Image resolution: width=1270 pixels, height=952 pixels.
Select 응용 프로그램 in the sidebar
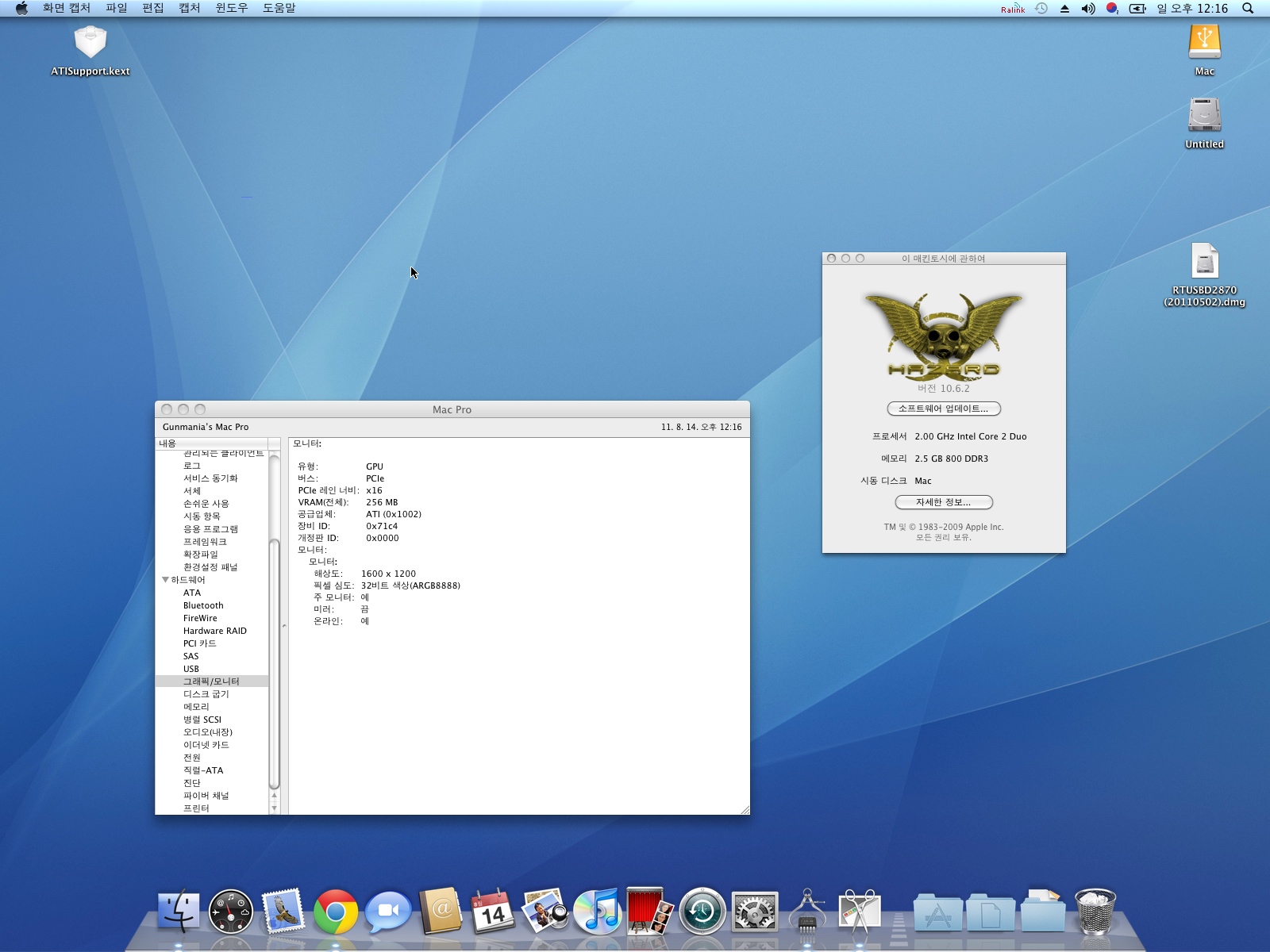pos(210,529)
